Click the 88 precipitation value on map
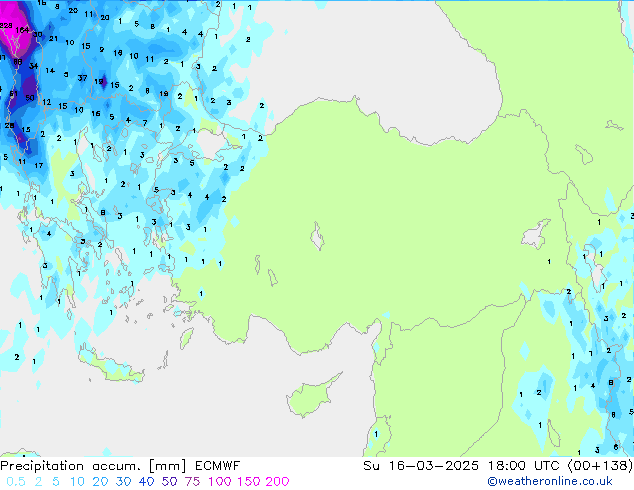Screen dimensions: 634x490 (x=18, y=62)
